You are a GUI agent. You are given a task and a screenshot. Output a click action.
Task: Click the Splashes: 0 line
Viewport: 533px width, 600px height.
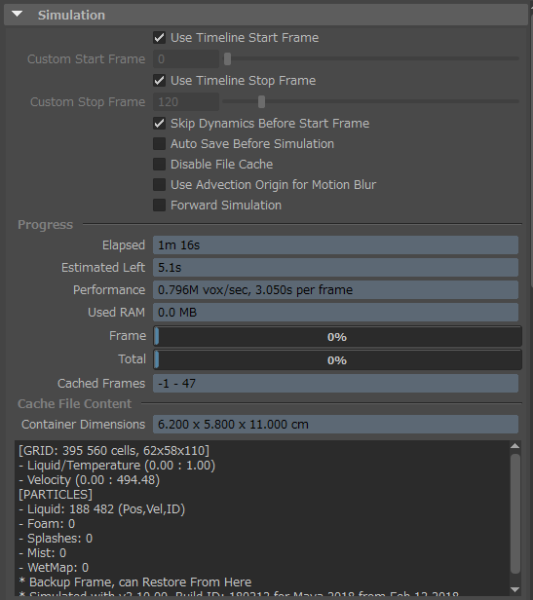click(55, 538)
